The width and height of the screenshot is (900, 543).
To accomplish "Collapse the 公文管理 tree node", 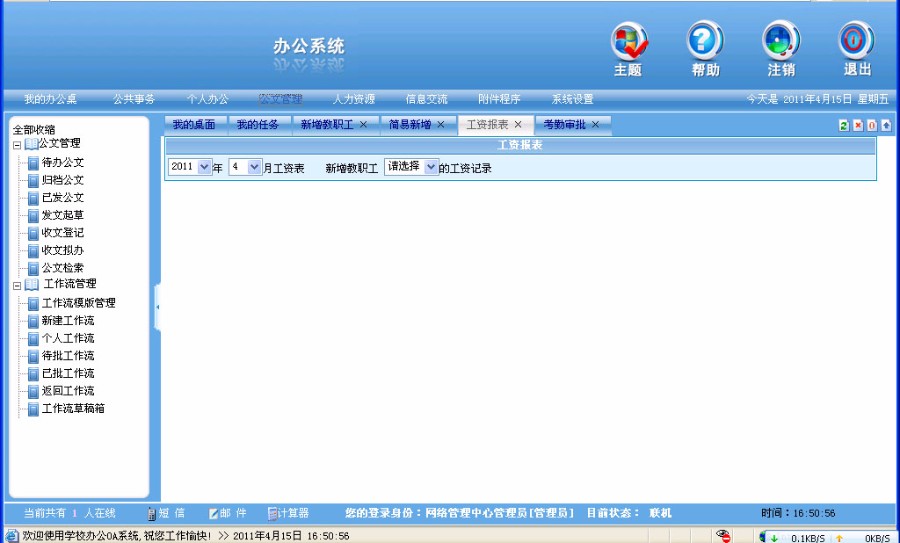I will 17,146.
